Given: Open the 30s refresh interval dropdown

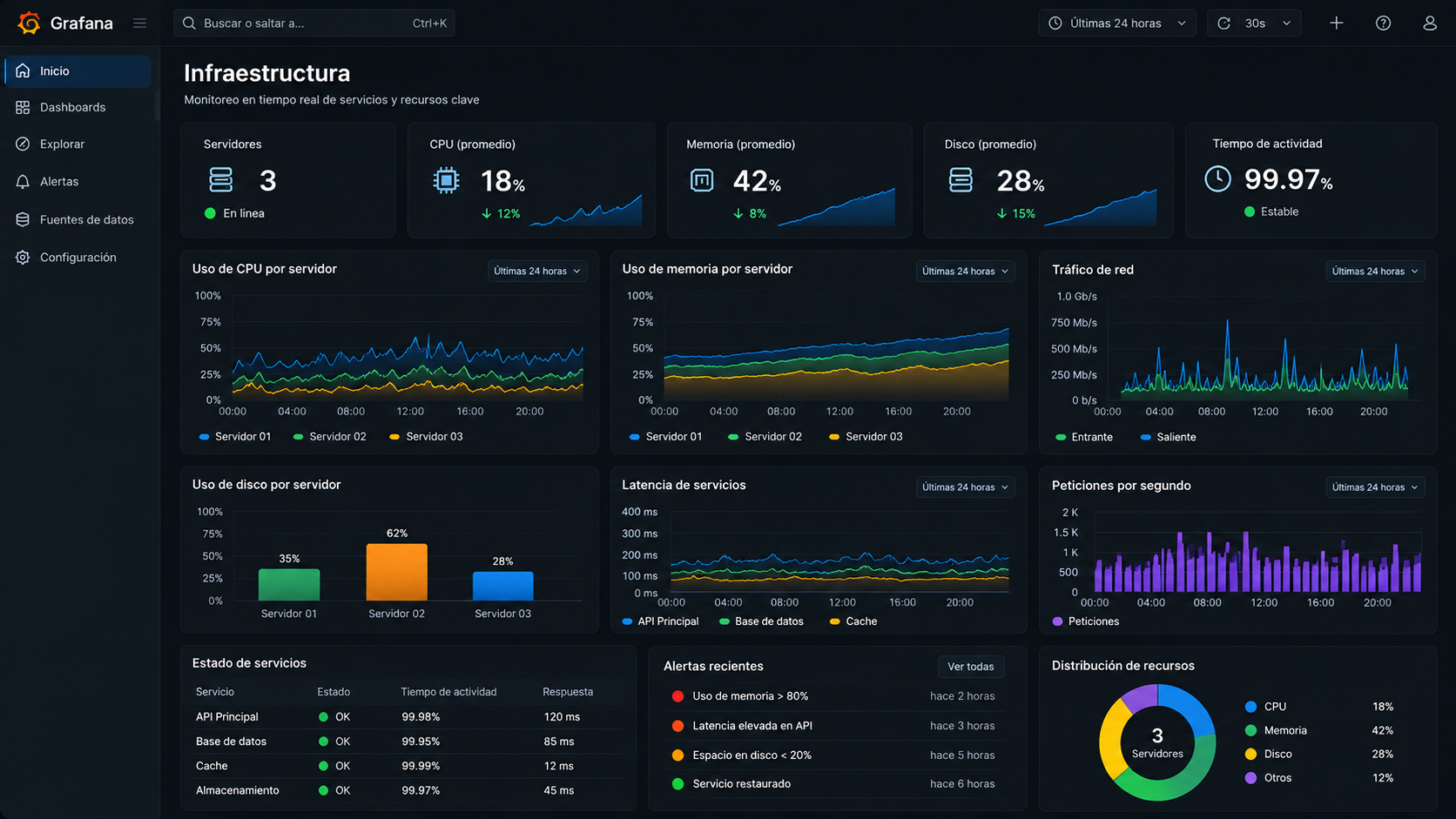Looking at the screenshot, I should pyautogui.click(x=1267, y=23).
